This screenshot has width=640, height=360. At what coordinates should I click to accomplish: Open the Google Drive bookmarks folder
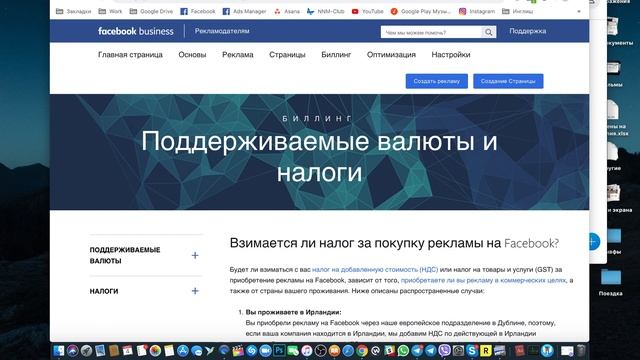(x=151, y=11)
